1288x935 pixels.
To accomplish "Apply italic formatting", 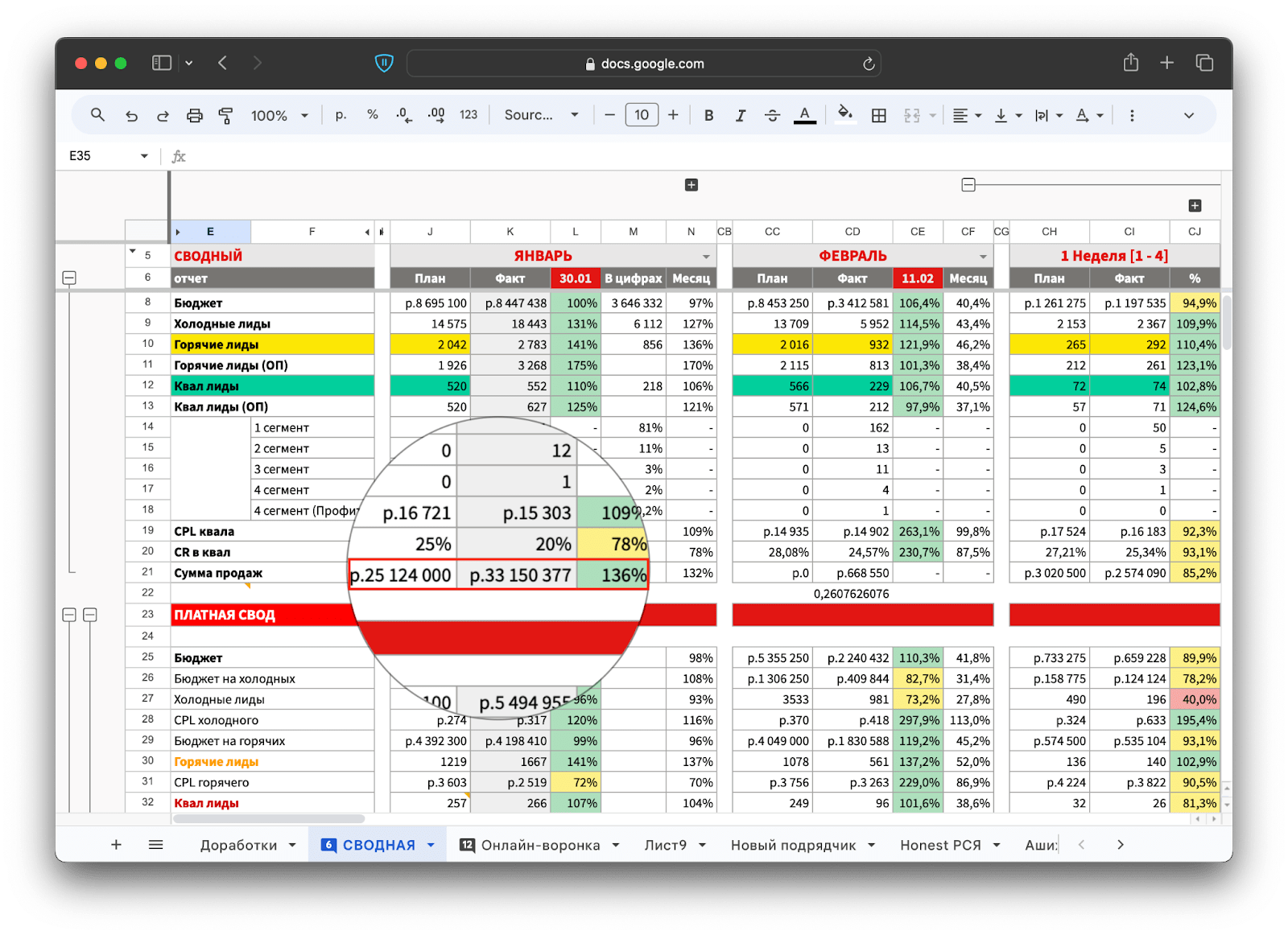I will click(x=740, y=116).
